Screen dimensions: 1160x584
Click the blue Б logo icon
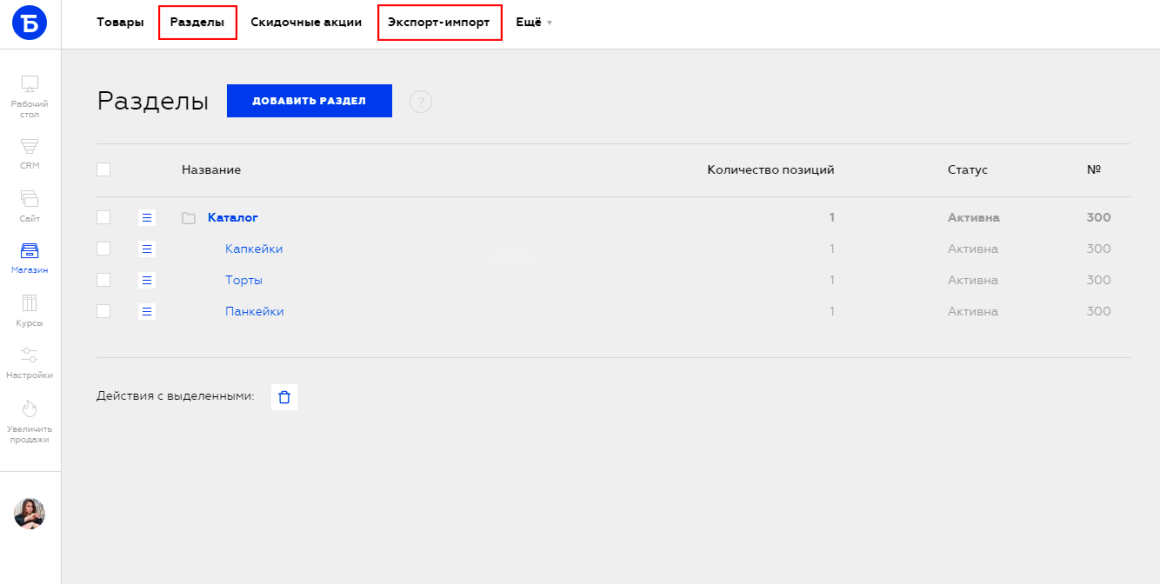[x=30, y=23]
